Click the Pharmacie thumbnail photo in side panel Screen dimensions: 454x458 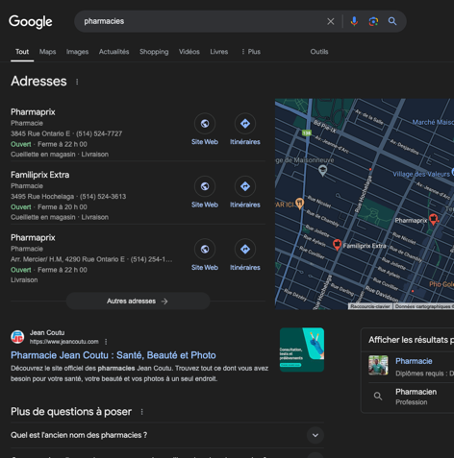point(378,365)
